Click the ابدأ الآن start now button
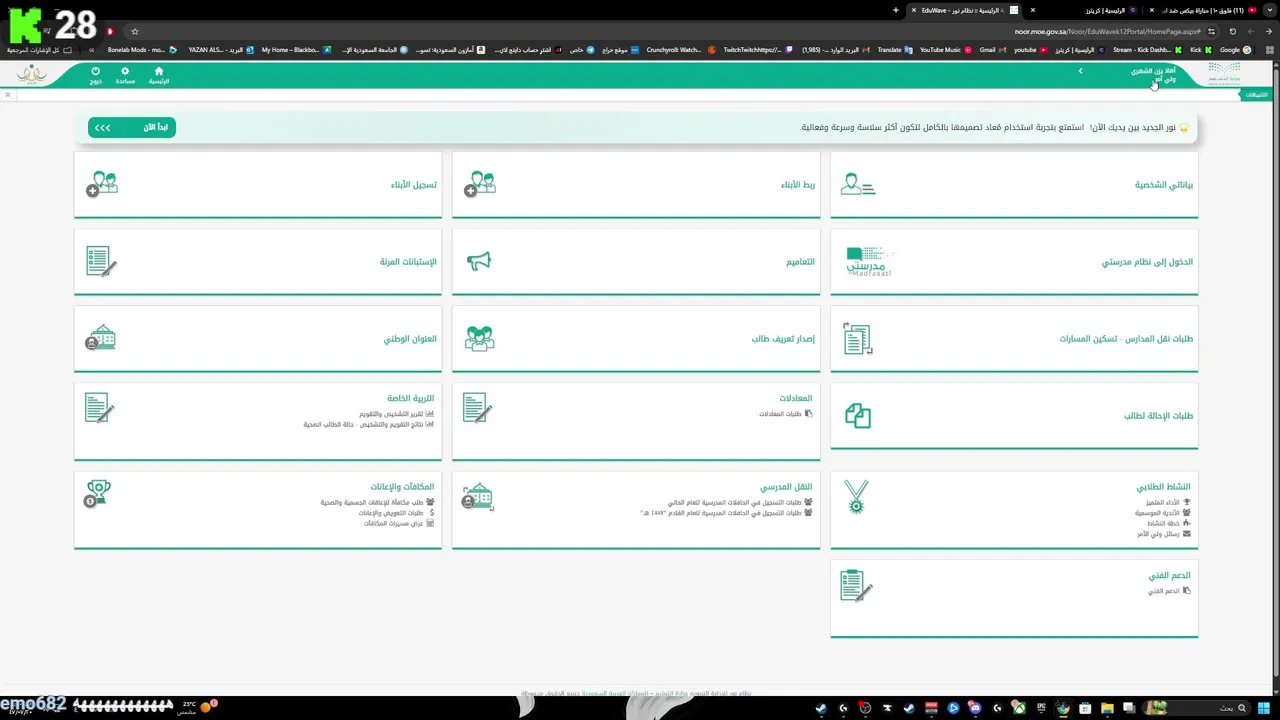 [132, 128]
